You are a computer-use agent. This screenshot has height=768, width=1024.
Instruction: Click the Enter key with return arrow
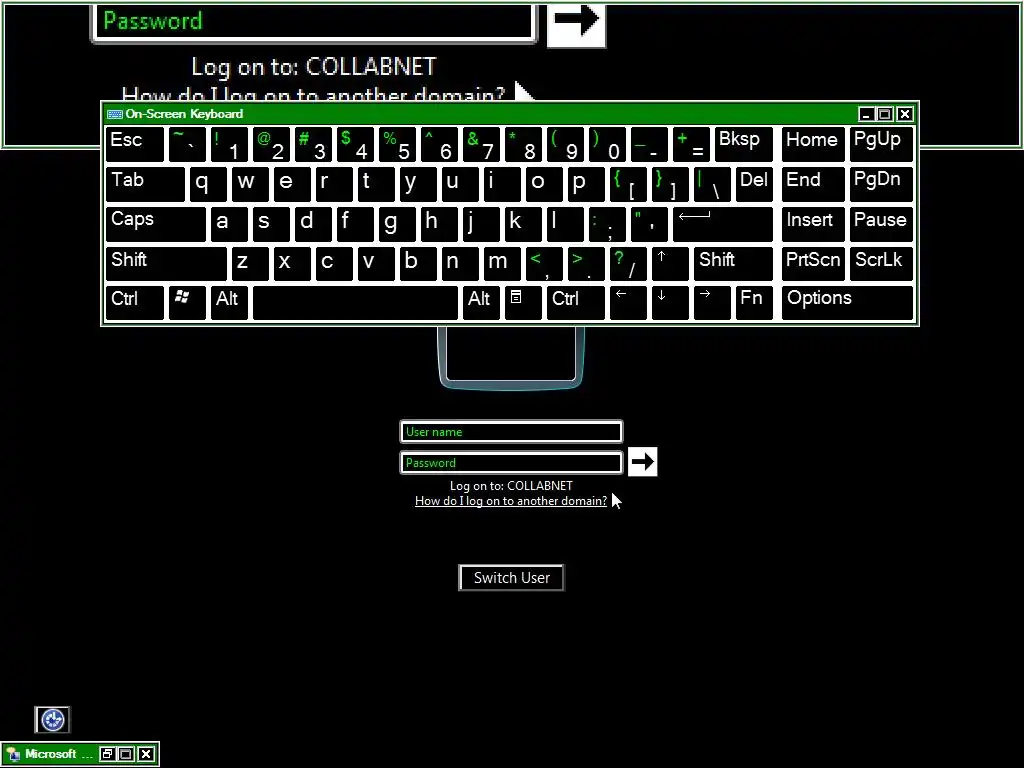tap(723, 224)
